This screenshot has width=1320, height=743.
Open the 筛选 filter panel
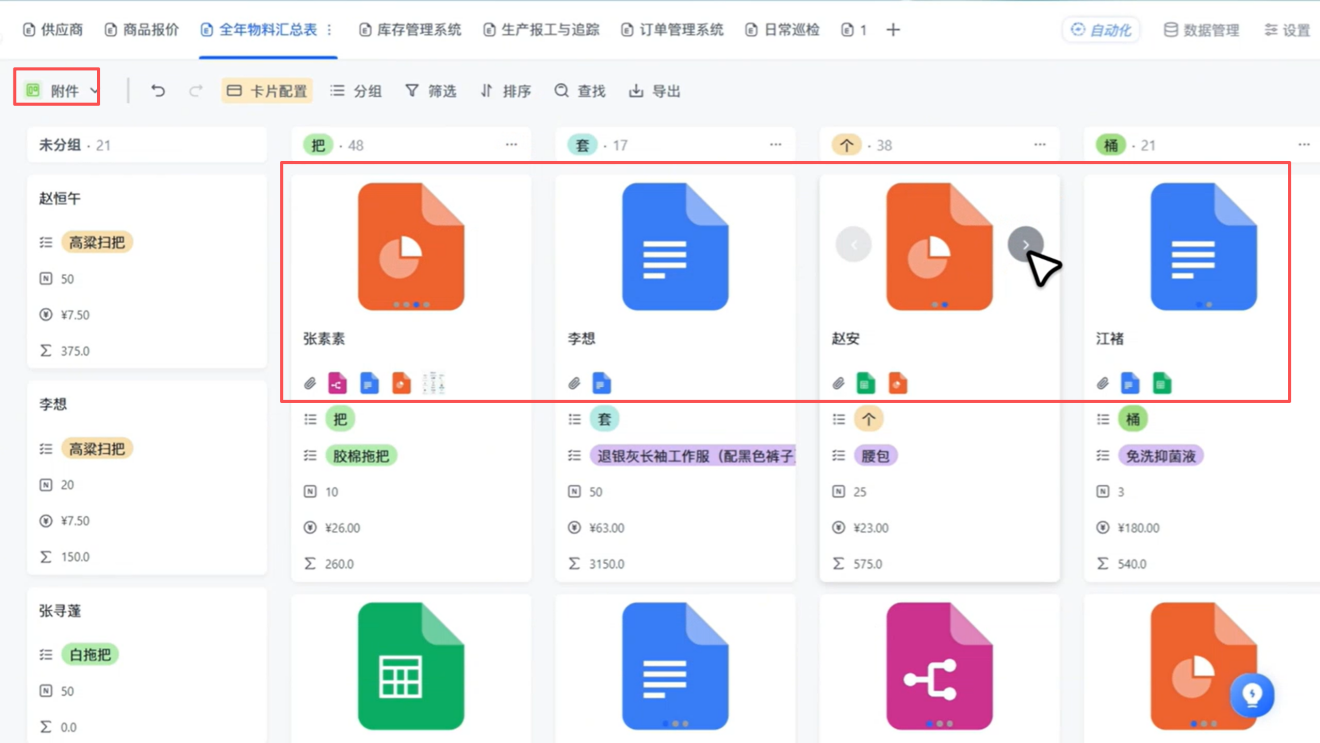click(x=431, y=91)
